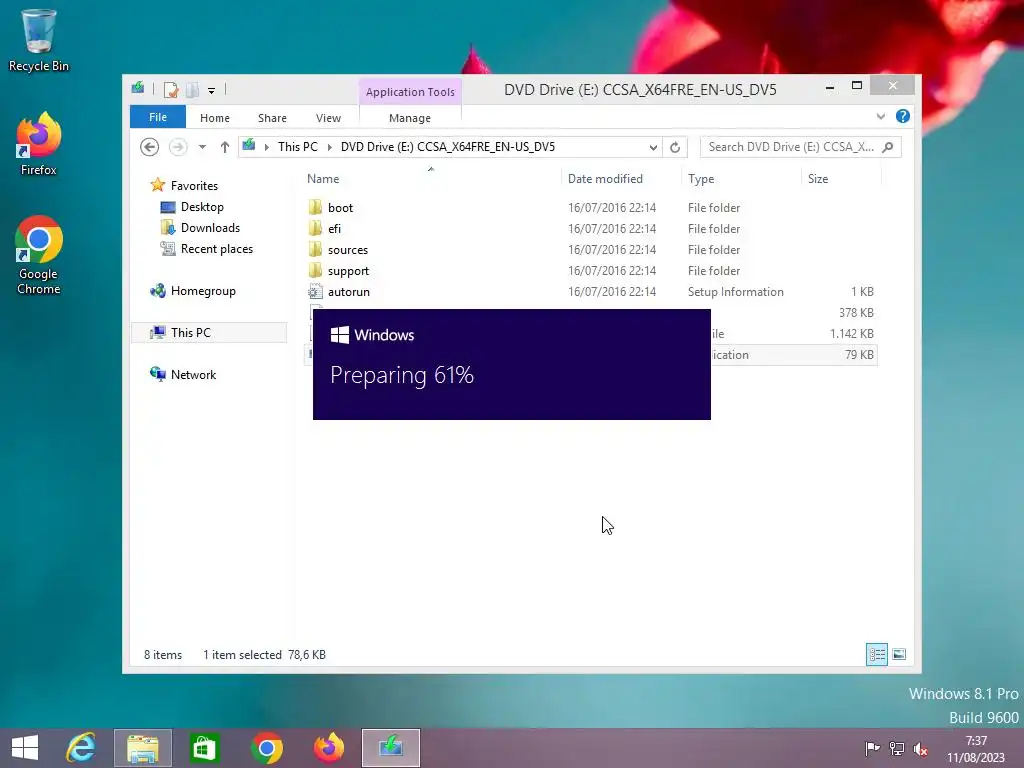Click the New folder quick access toolbar icon
Viewport: 1024px width, 768px height.
point(192,90)
